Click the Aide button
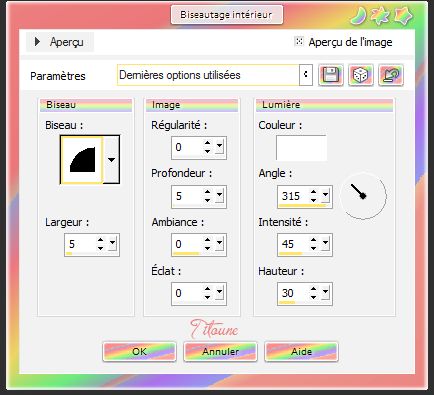Image resolution: width=434 pixels, height=395 pixels. coord(301,351)
